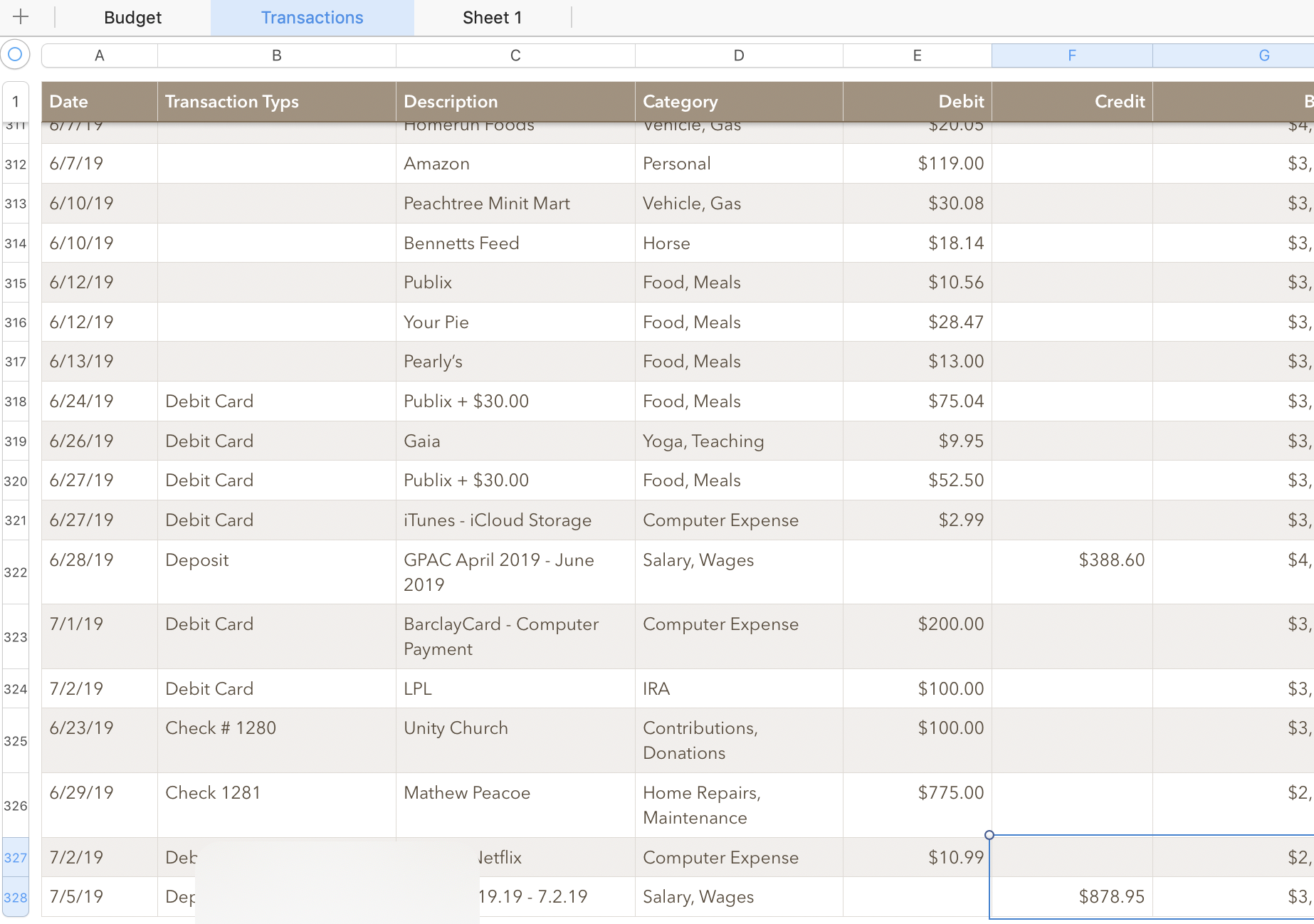This screenshot has width=1314, height=924.
Task: Click the $18.14 debit cell
Action: tap(918, 243)
